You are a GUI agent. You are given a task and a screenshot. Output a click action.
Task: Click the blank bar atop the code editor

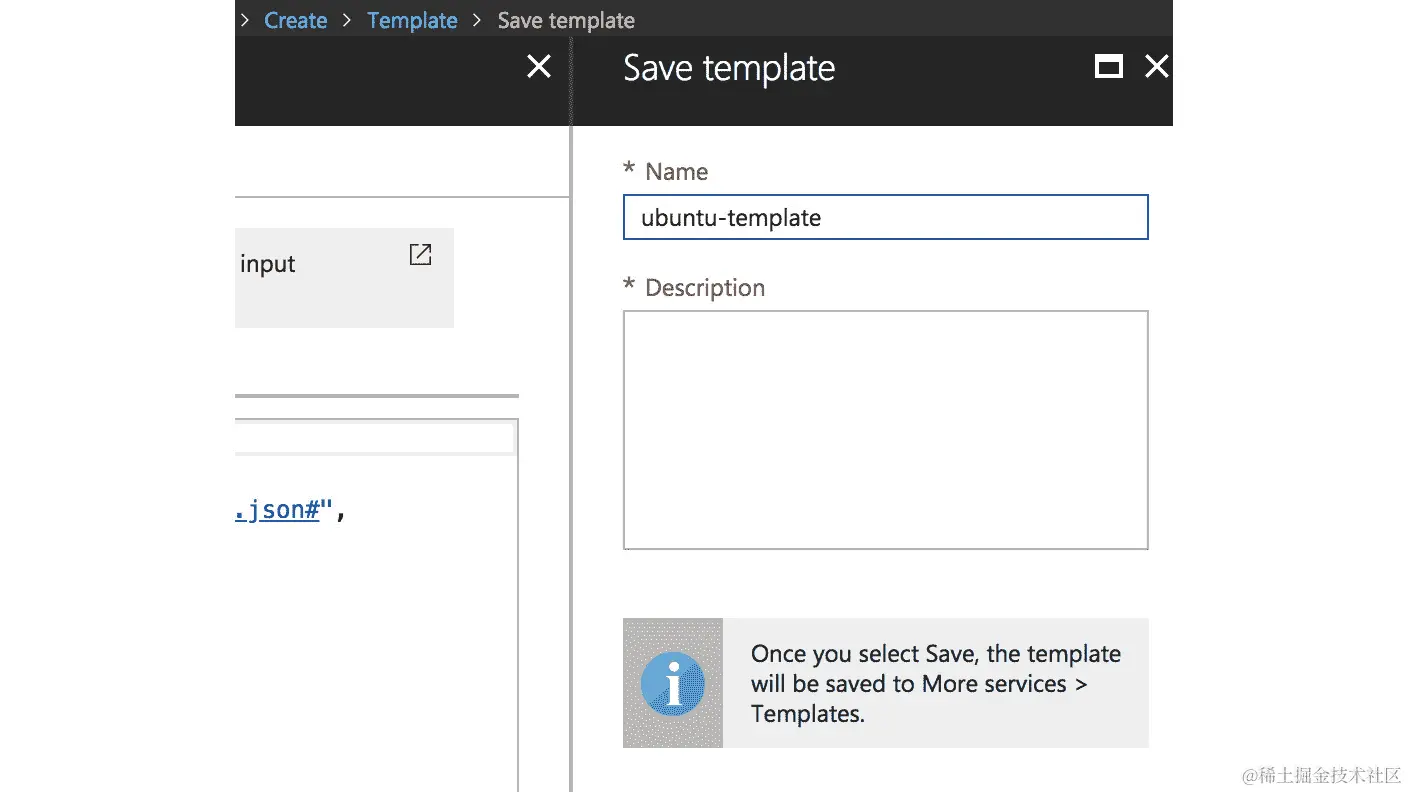tap(375, 438)
